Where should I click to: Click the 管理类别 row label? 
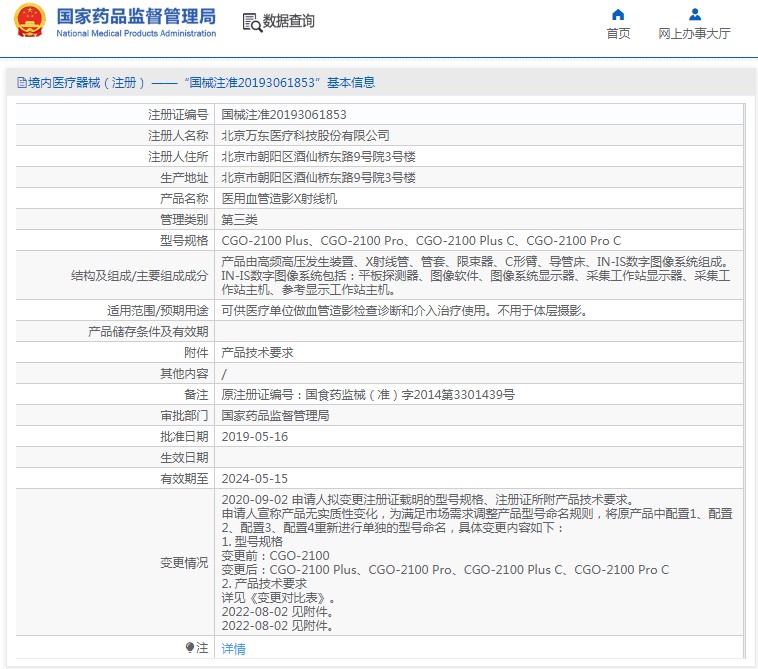click(184, 219)
